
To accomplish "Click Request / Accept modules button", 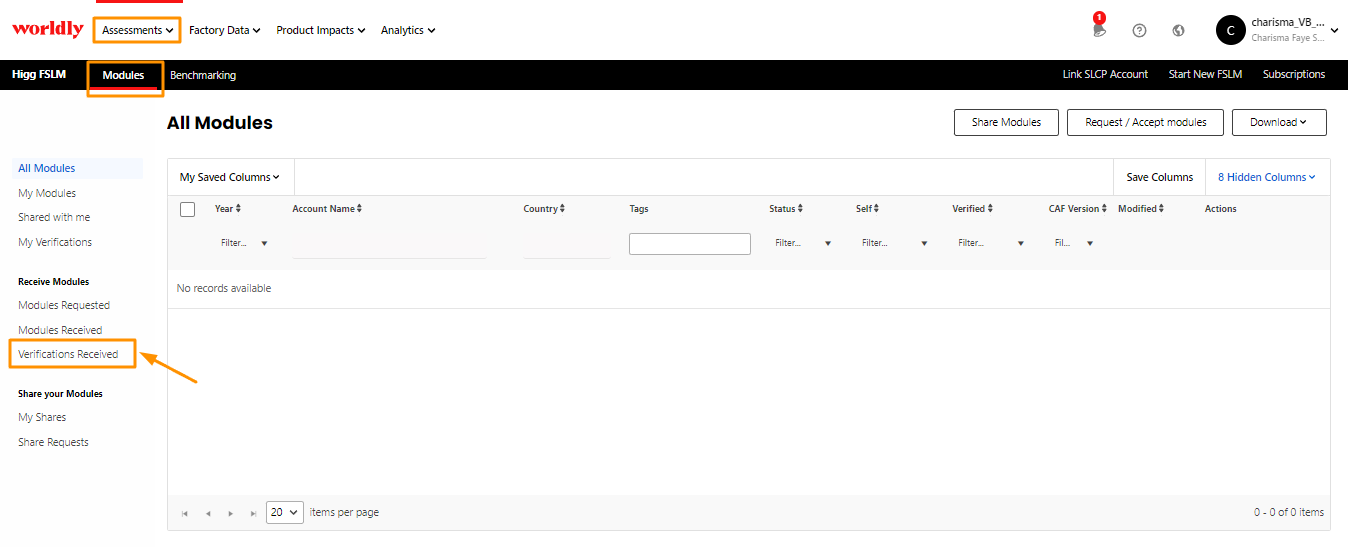I will click(1145, 122).
